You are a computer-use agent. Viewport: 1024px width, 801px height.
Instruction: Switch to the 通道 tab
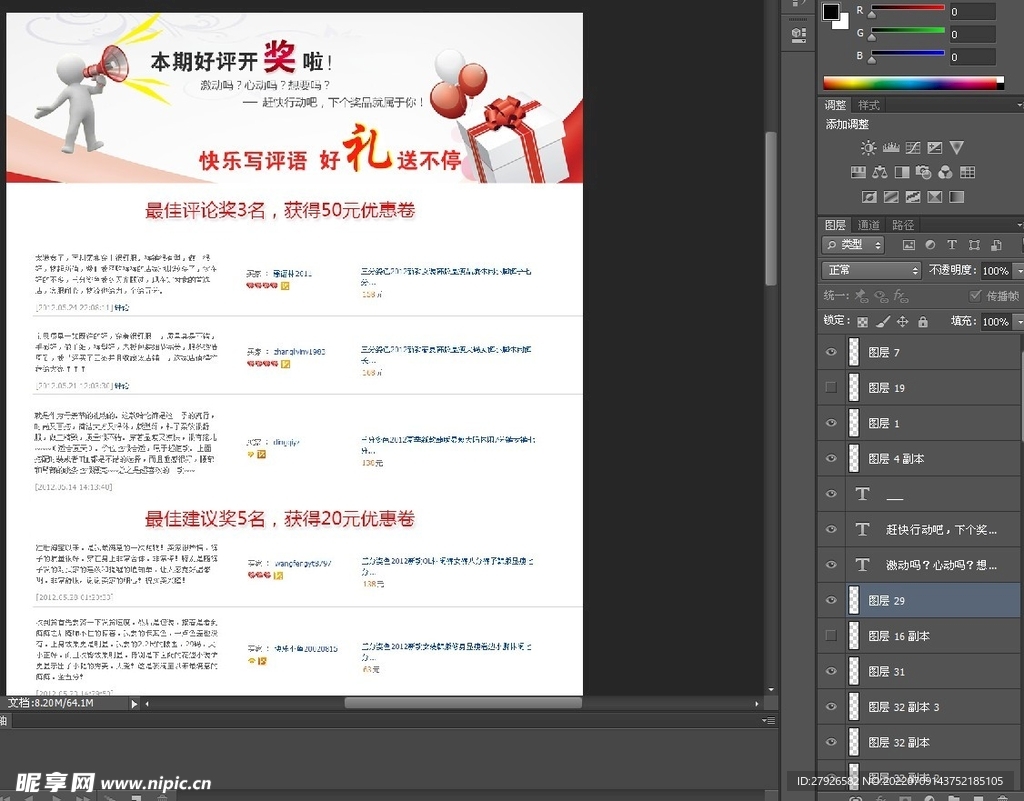(869, 225)
